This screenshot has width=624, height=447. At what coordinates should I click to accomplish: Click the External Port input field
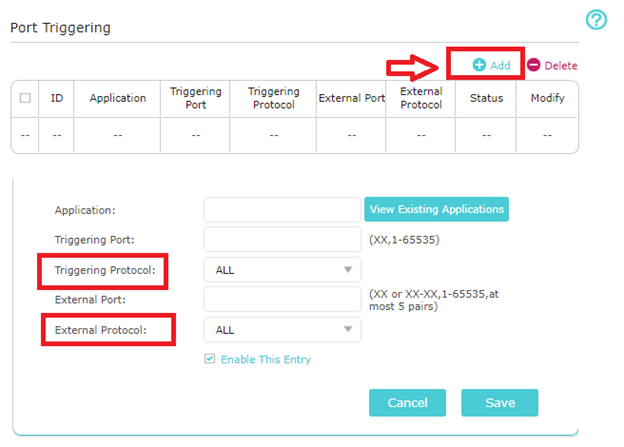point(283,299)
